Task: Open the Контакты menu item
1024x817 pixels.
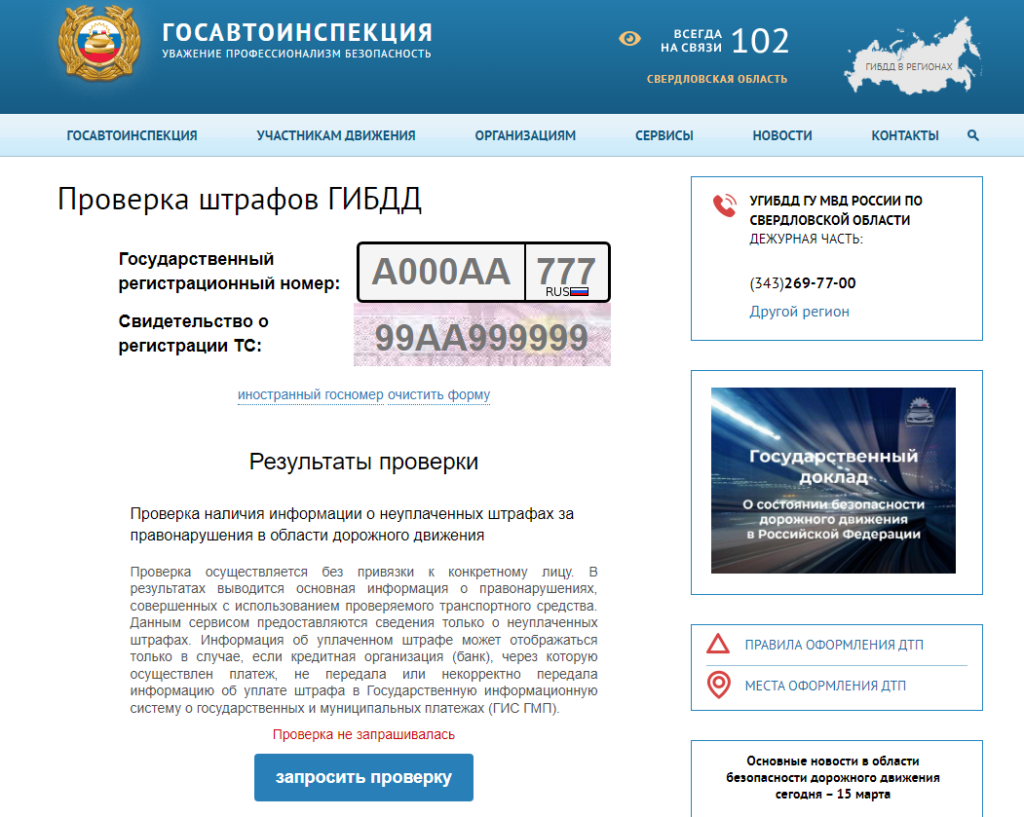Action: (904, 136)
